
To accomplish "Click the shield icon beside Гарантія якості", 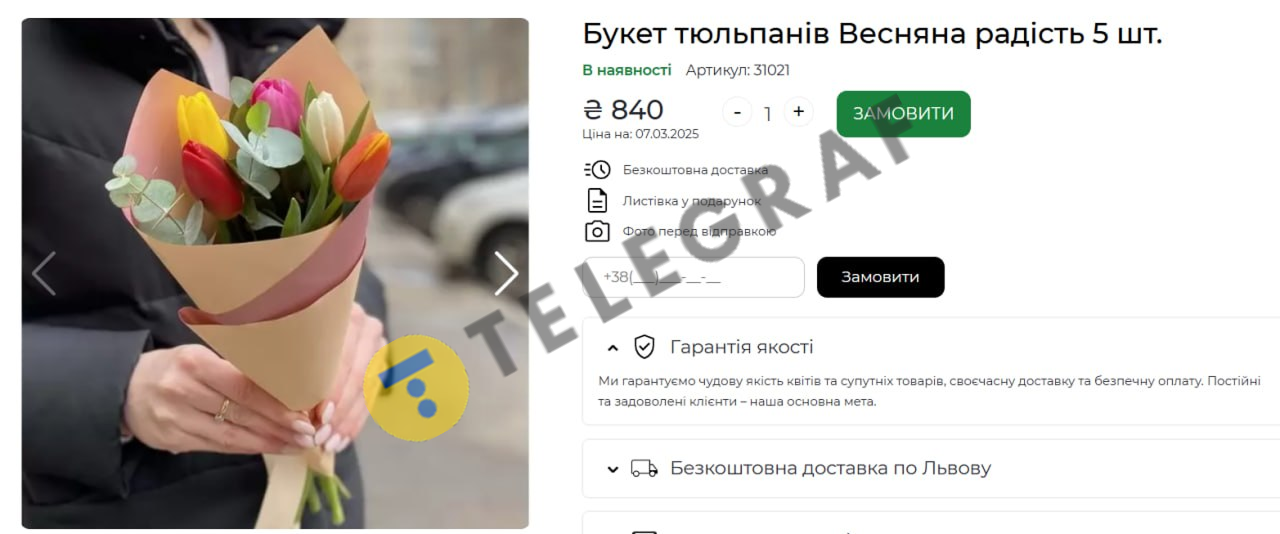I will pyautogui.click(x=645, y=347).
